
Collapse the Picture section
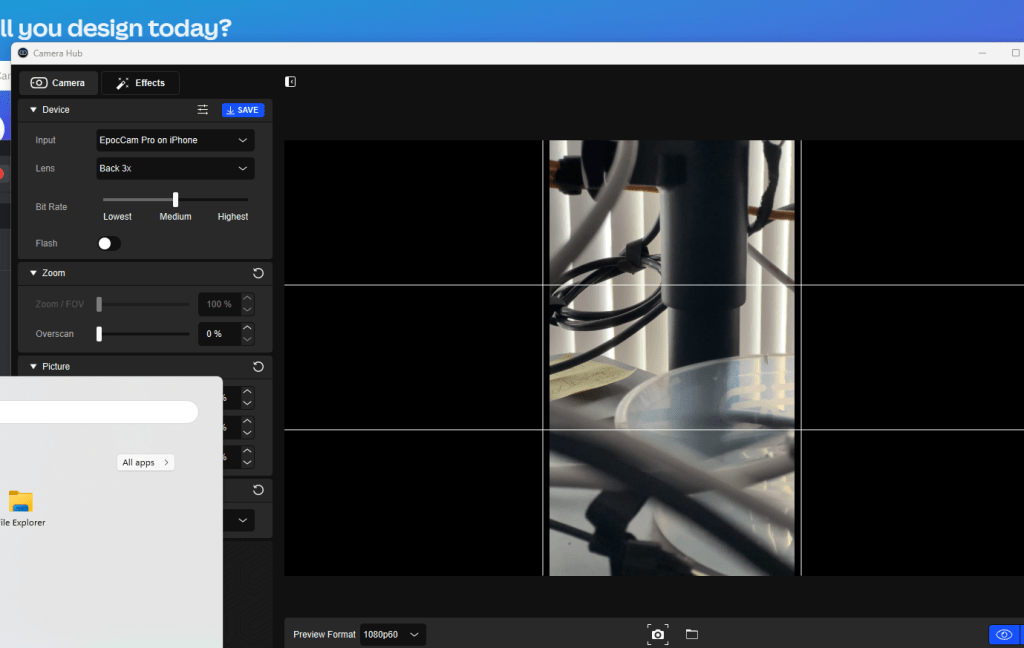pyautogui.click(x=33, y=366)
